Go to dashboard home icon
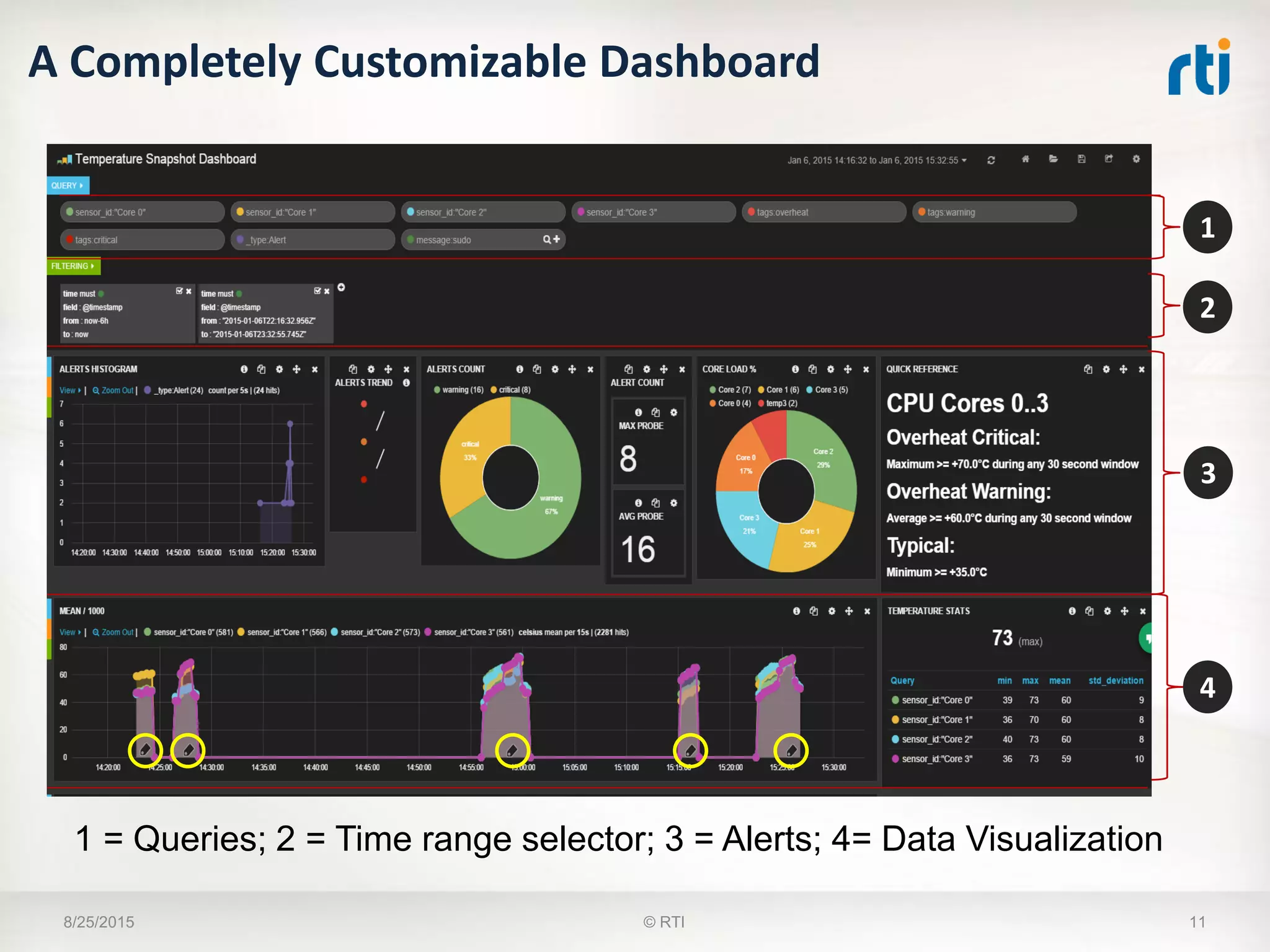The image size is (1270, 952). (x=1025, y=159)
